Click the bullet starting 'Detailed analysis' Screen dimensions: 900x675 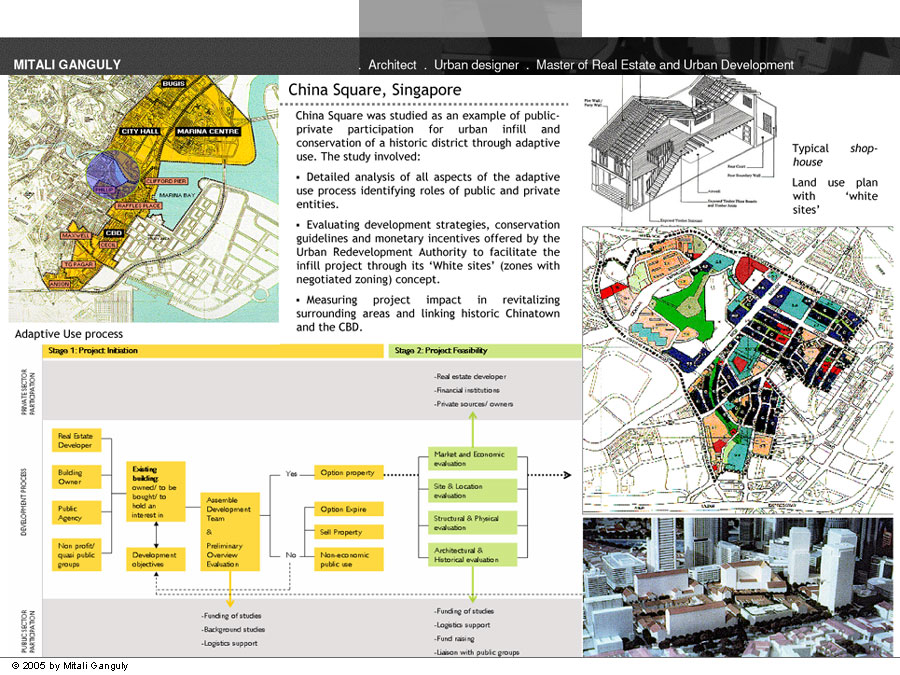click(x=428, y=191)
